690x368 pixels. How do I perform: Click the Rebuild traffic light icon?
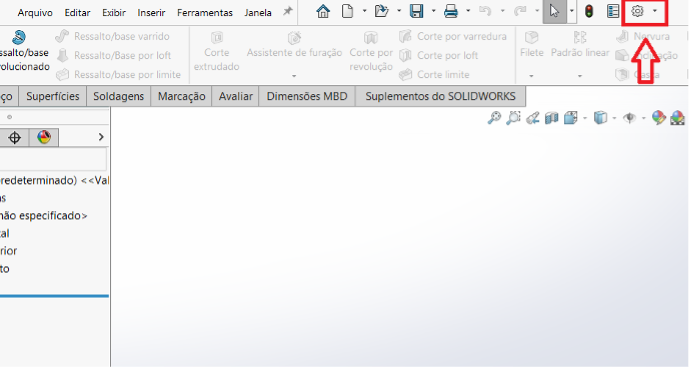589,11
